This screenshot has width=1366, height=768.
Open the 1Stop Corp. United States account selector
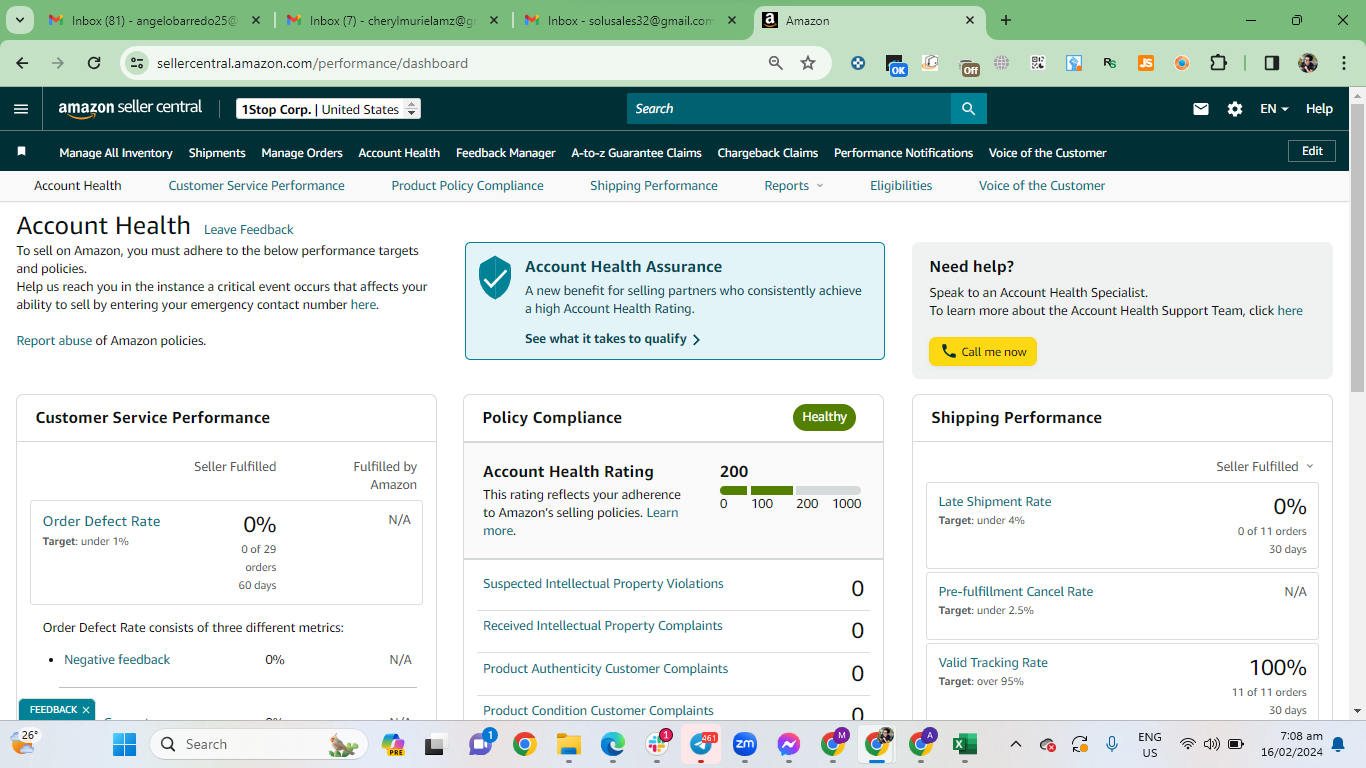click(x=328, y=109)
